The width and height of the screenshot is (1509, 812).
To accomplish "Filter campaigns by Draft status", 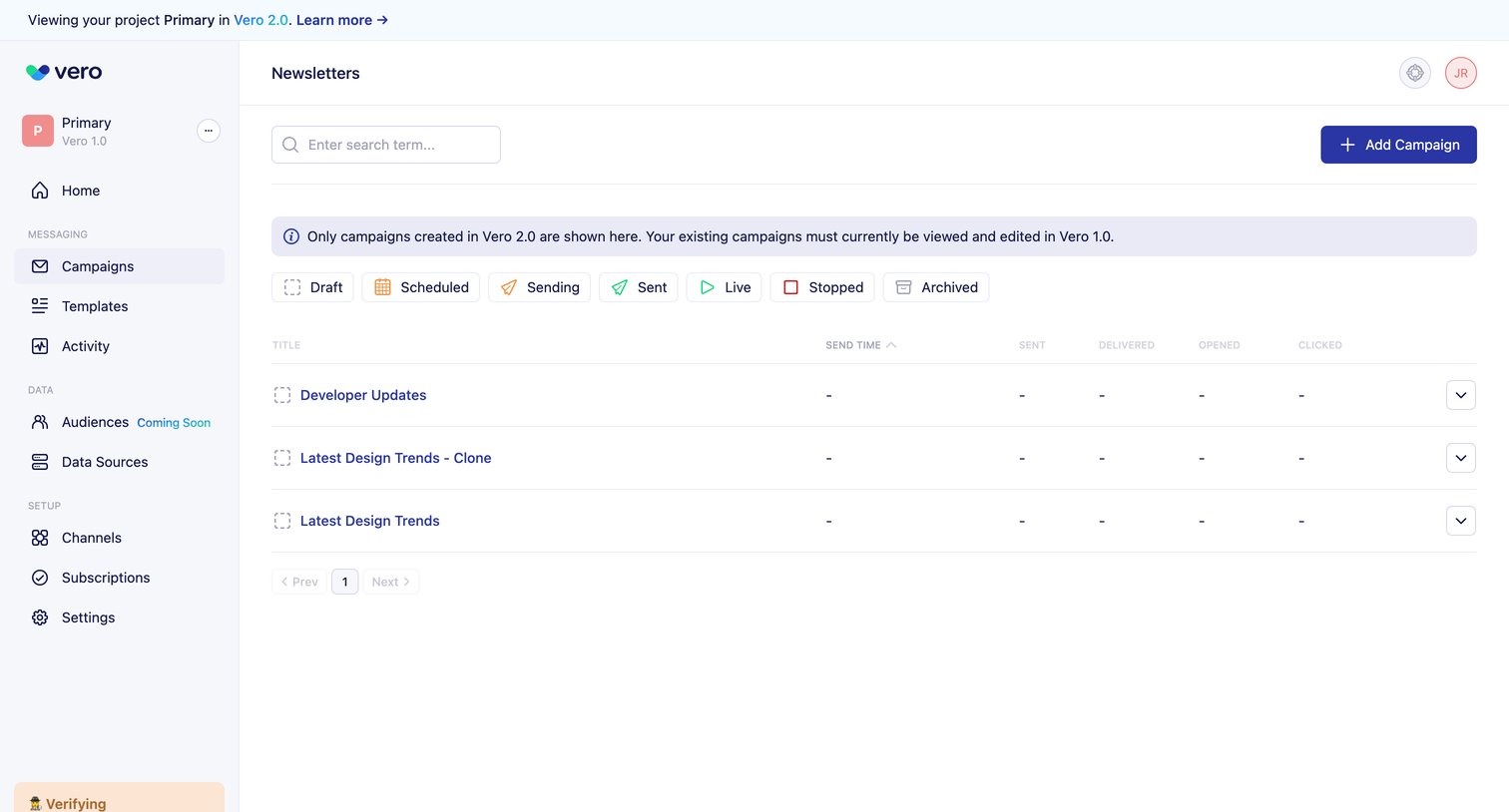I will (x=312, y=287).
